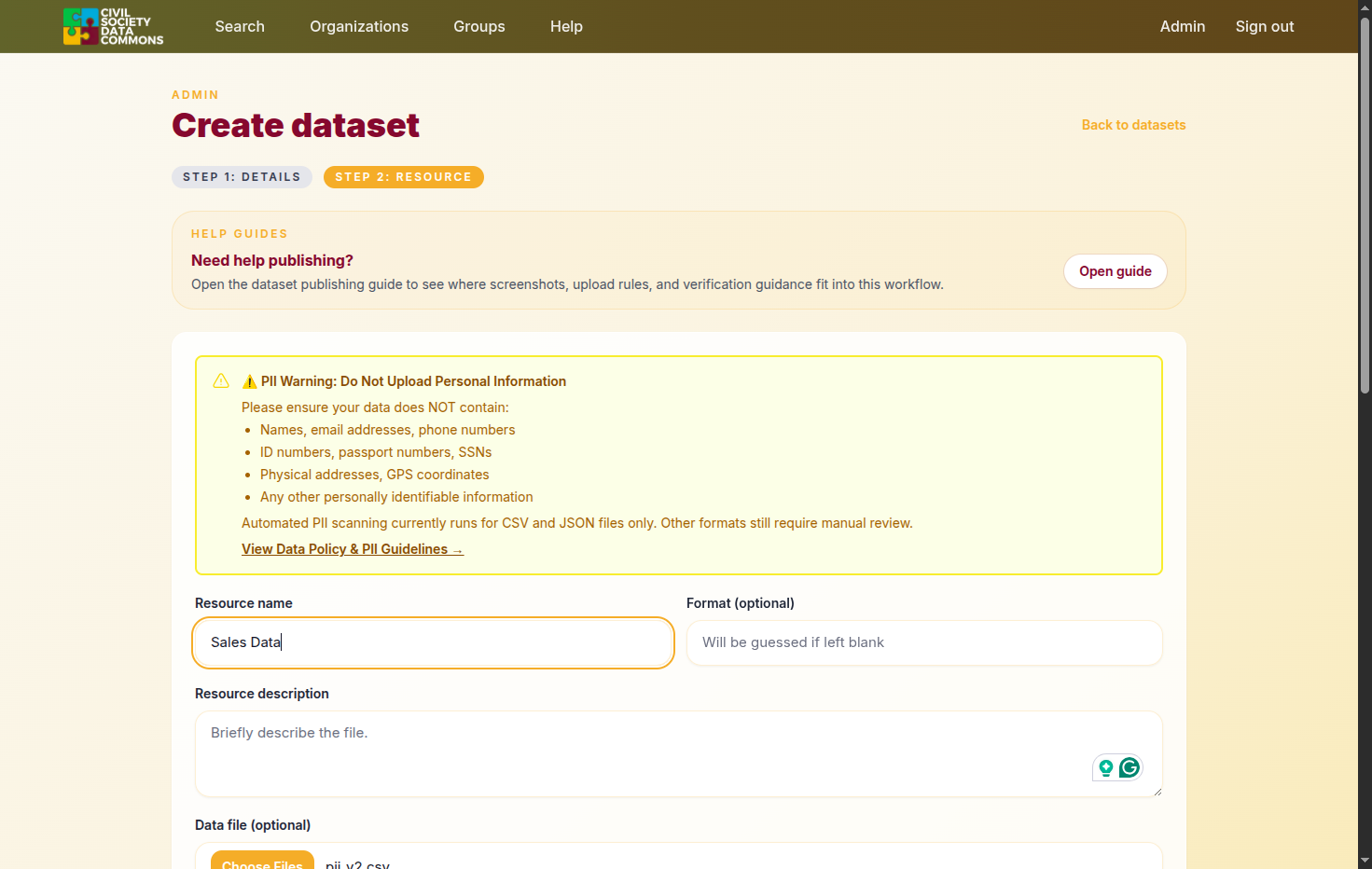Click the 'Resource name' field label
The image size is (1372, 869).
pos(243,603)
